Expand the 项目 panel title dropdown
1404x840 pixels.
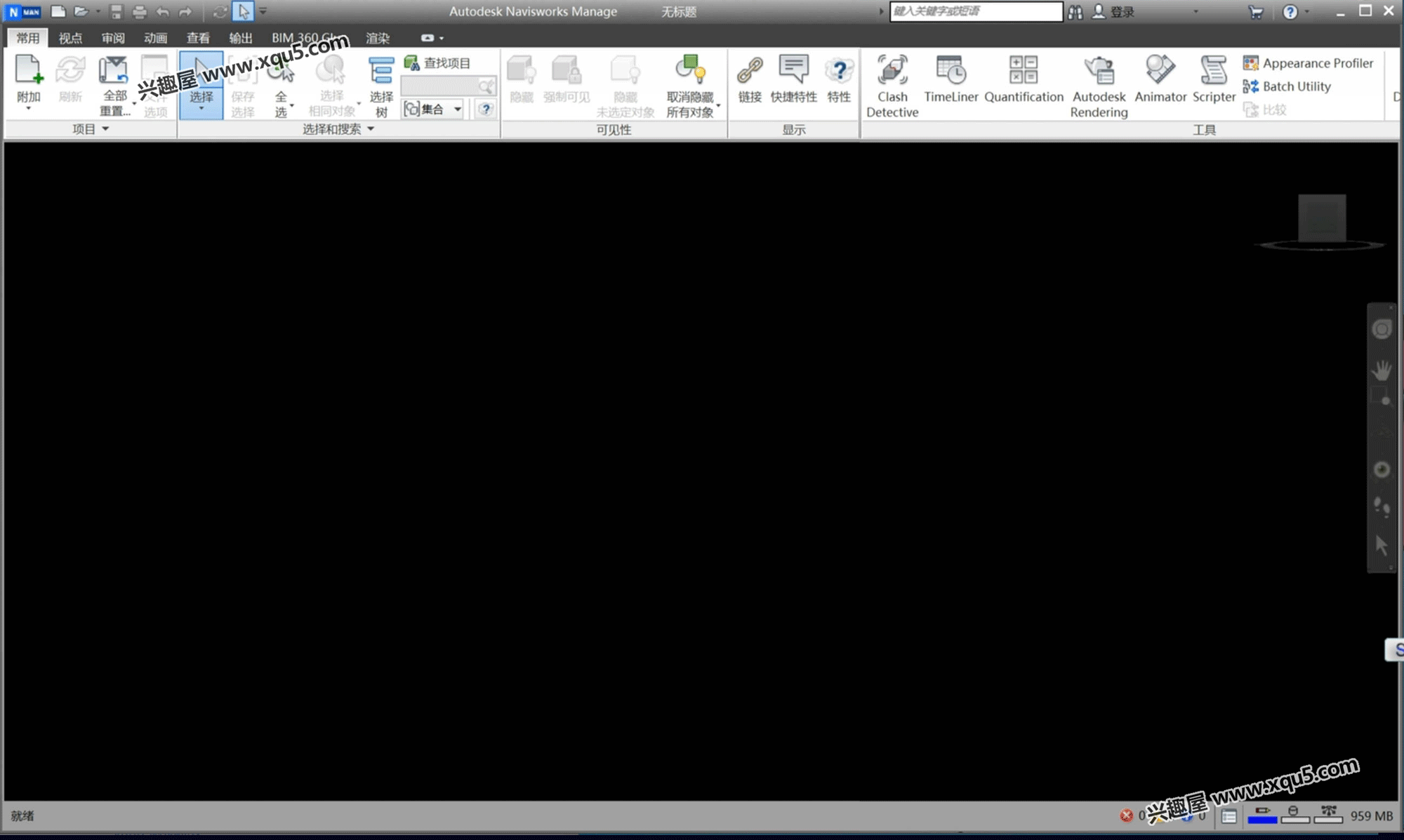(91, 129)
